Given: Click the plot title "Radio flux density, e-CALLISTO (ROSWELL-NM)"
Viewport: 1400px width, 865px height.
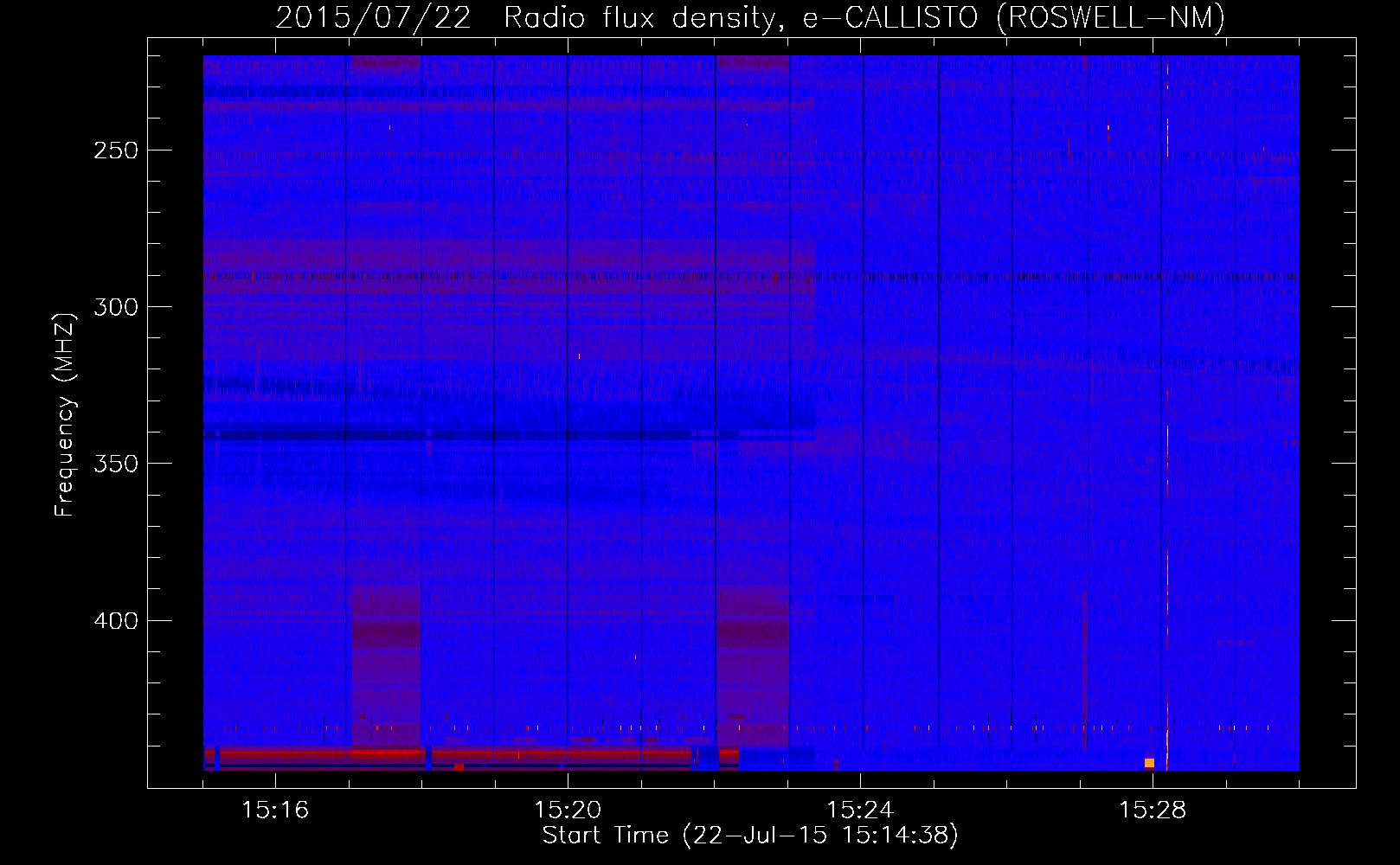Looking at the screenshot, I should pos(864,18).
